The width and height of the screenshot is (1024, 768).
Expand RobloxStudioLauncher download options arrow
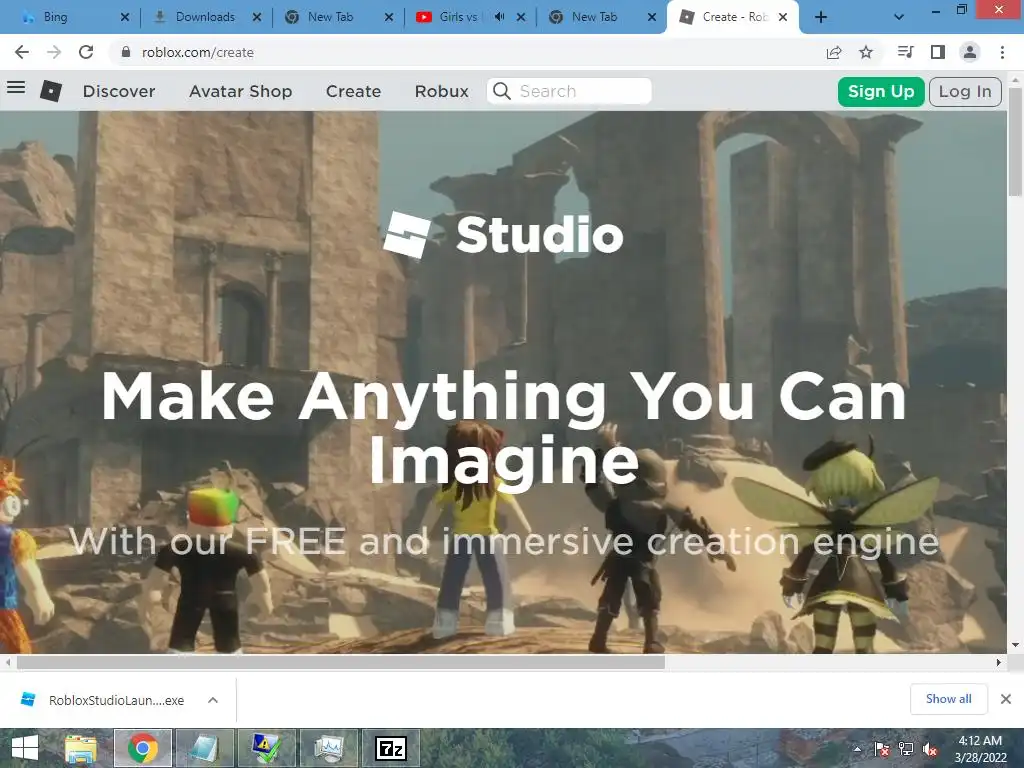click(213, 700)
